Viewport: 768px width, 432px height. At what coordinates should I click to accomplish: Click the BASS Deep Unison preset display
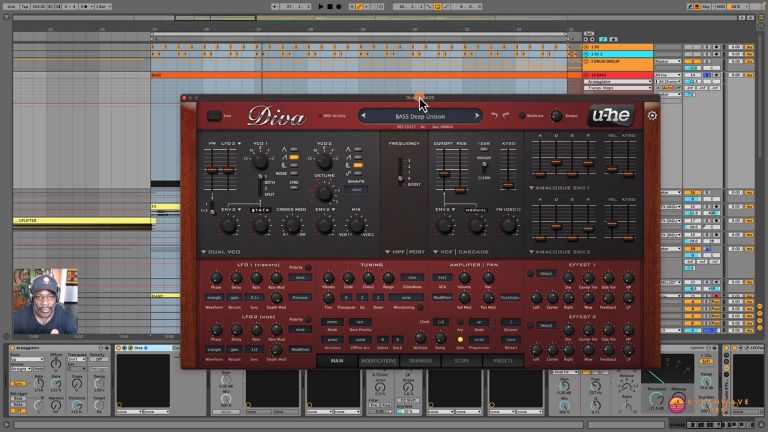(x=420, y=117)
